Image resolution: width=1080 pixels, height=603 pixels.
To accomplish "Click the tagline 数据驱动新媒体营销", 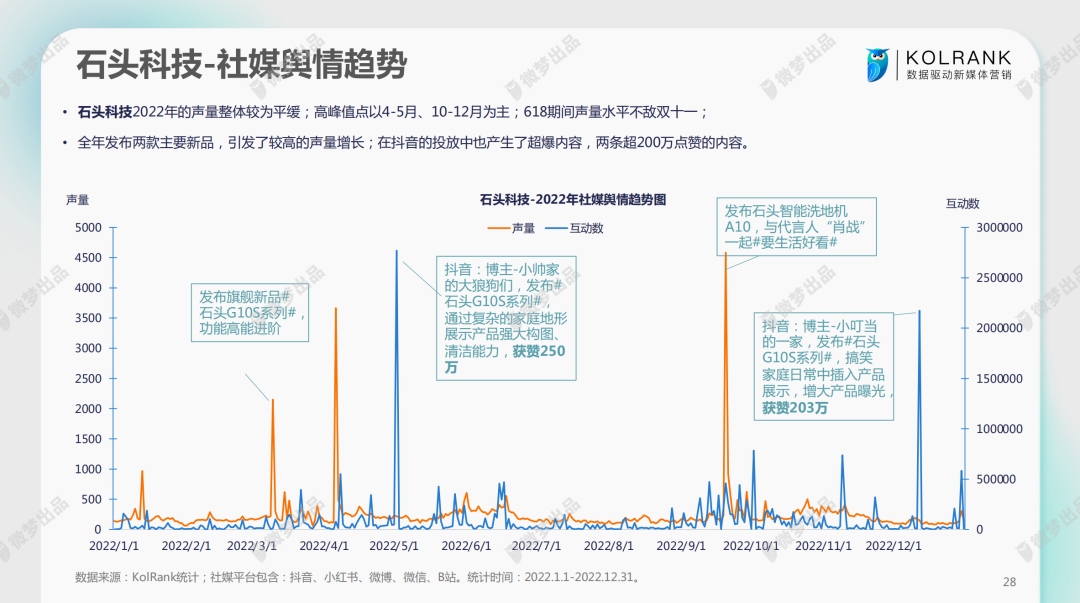I will [x=959, y=75].
